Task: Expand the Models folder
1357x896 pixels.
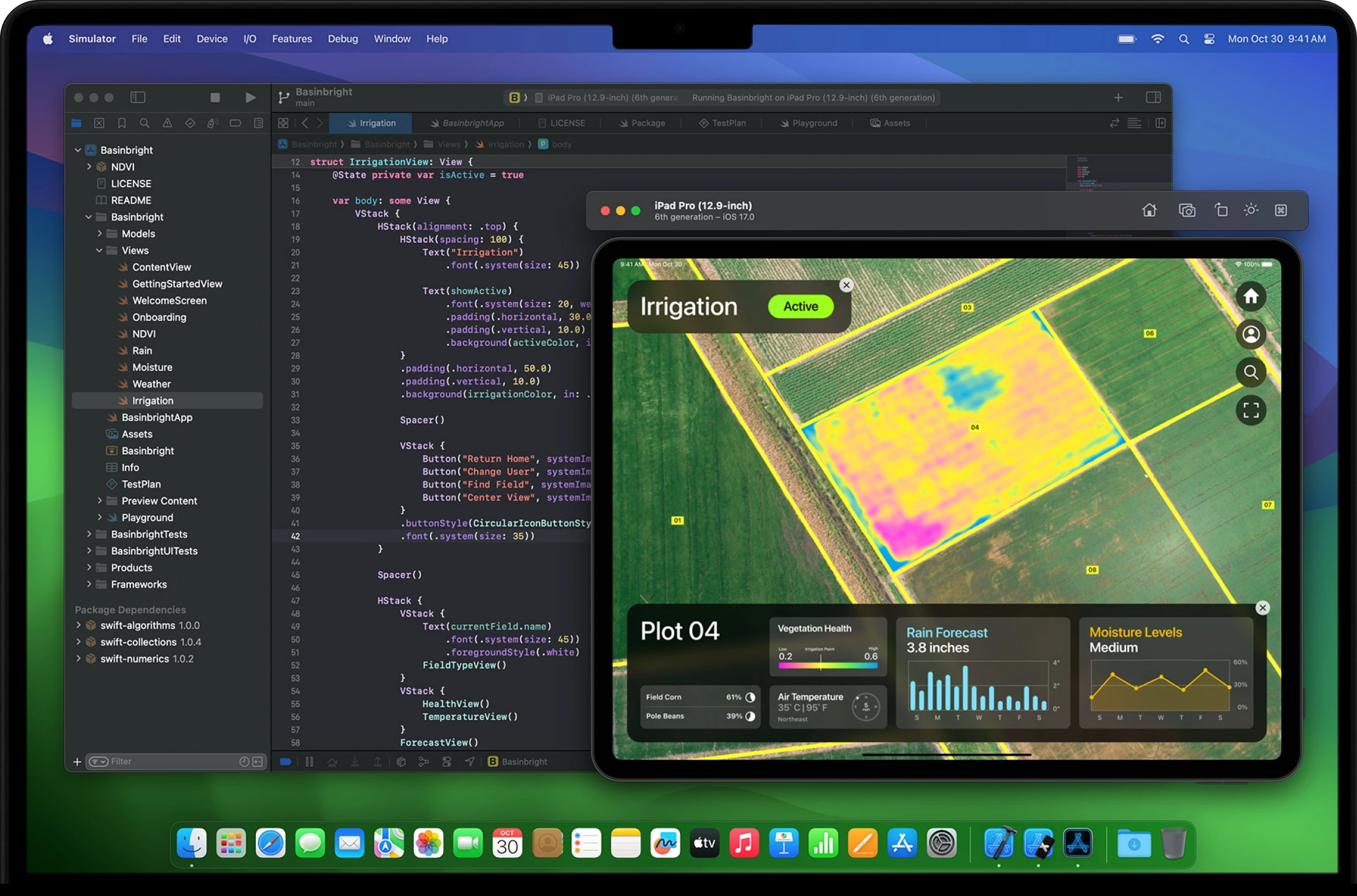Action: (99, 234)
